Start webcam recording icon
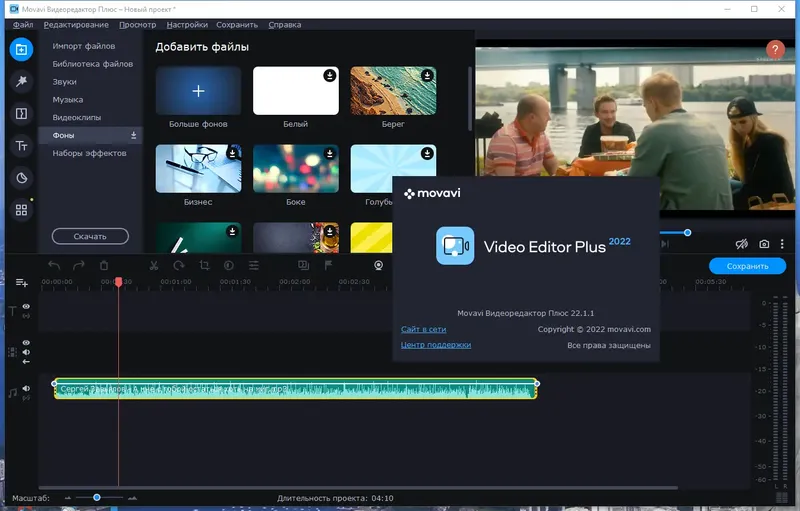800x511 pixels. 379,265
